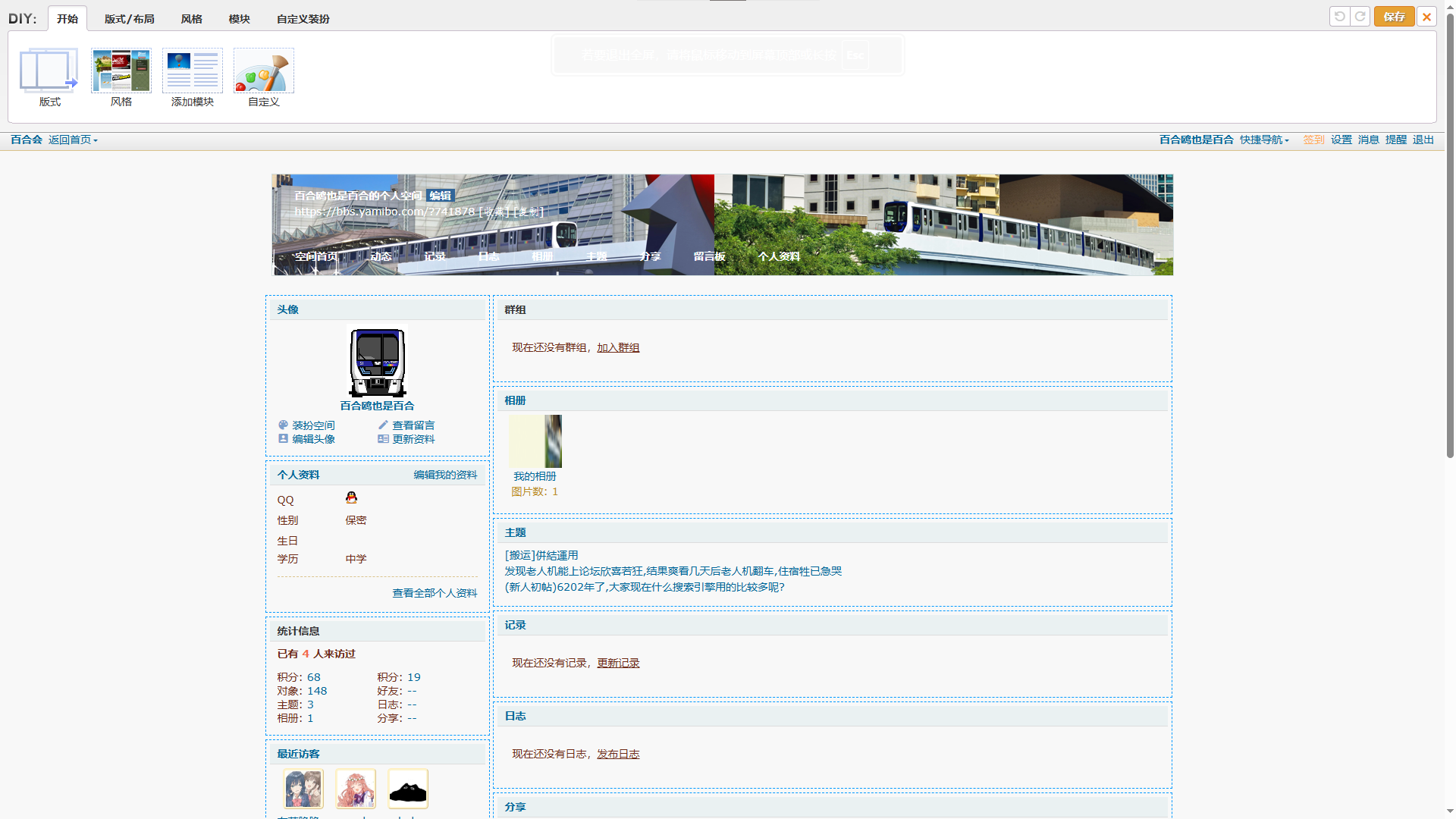This screenshot has width=1456, height=819.
Task: Open the 版式 layout icon
Action: click(x=49, y=71)
